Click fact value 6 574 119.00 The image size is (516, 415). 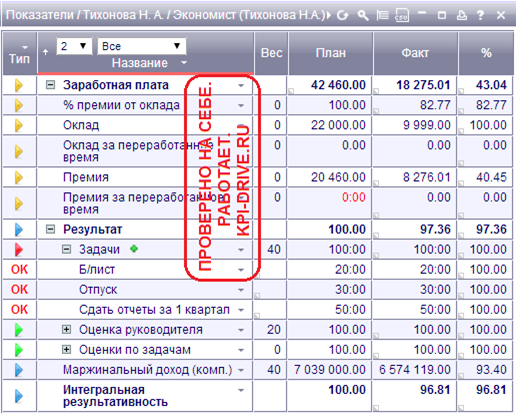point(415,370)
